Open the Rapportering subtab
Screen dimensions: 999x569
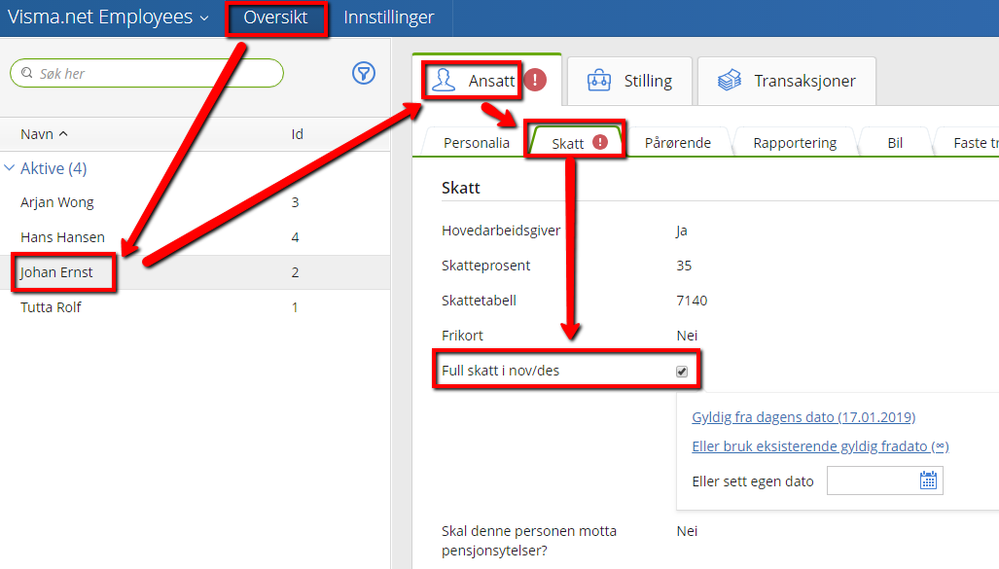tap(794, 143)
